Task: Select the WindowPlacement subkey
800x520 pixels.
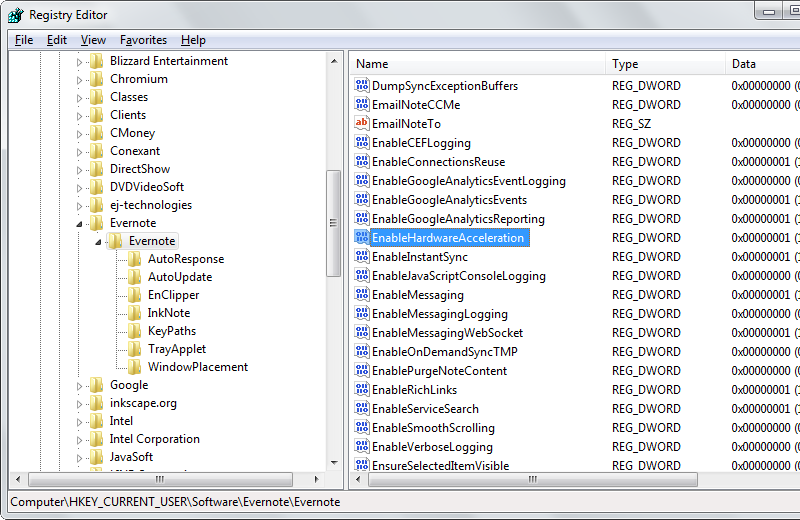Action: 197,367
